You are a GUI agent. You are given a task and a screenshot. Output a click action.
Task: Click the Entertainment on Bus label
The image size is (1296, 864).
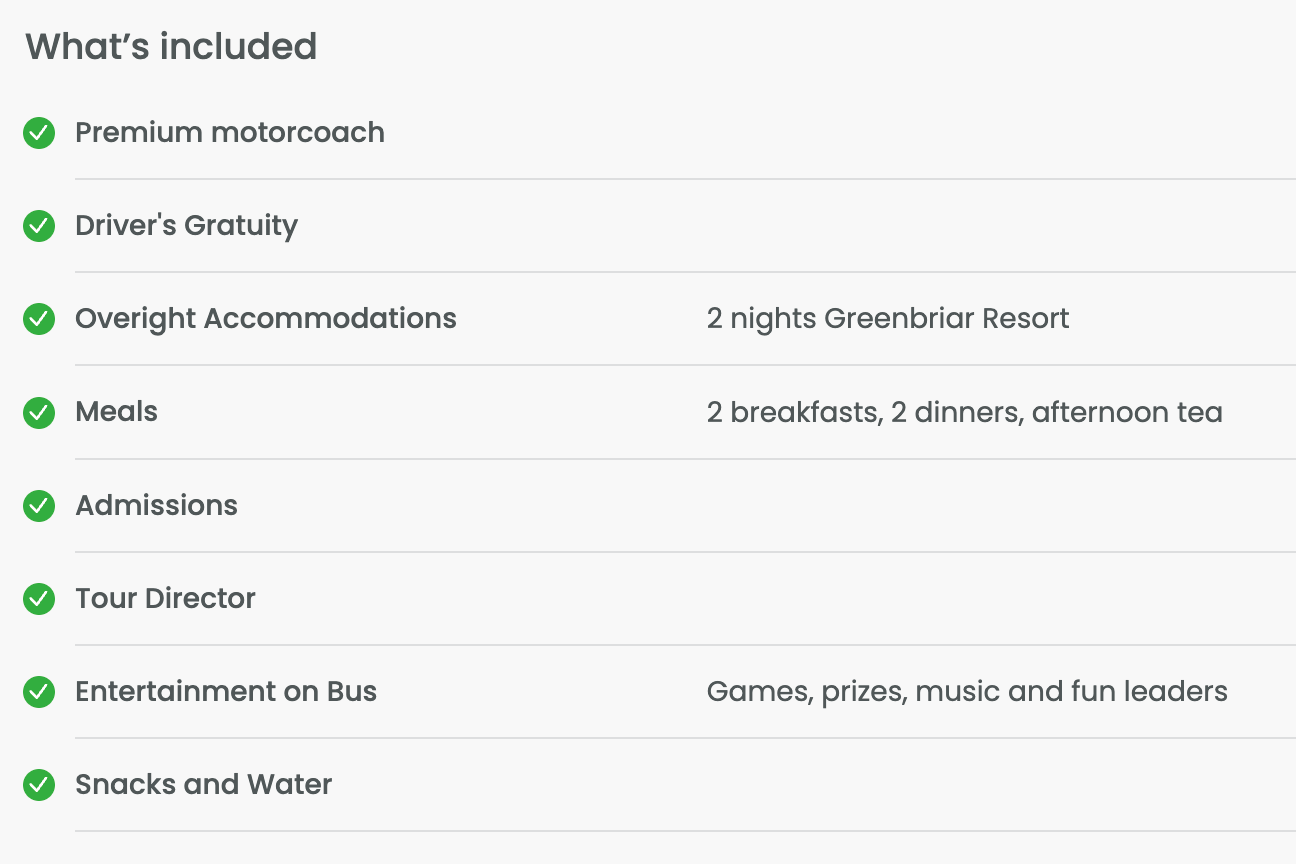[x=226, y=692]
